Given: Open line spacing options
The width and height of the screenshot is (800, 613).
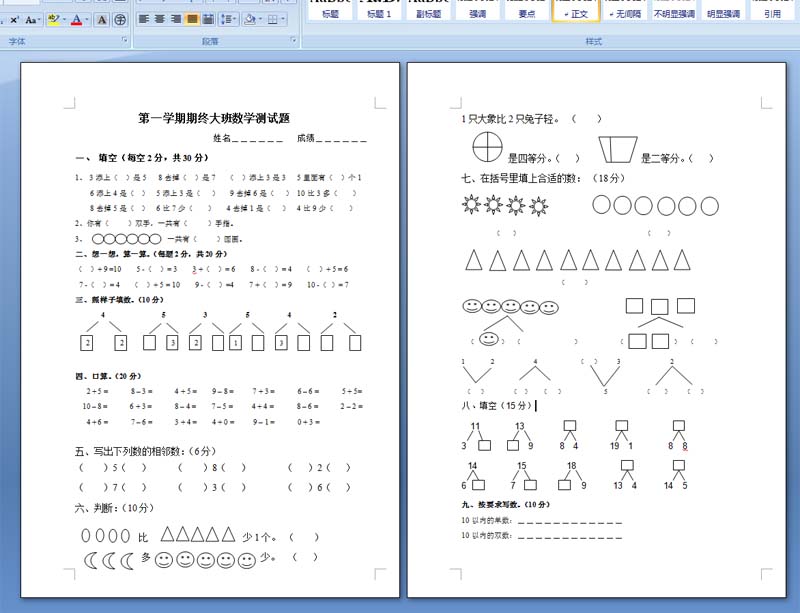Looking at the screenshot, I should (x=228, y=19).
